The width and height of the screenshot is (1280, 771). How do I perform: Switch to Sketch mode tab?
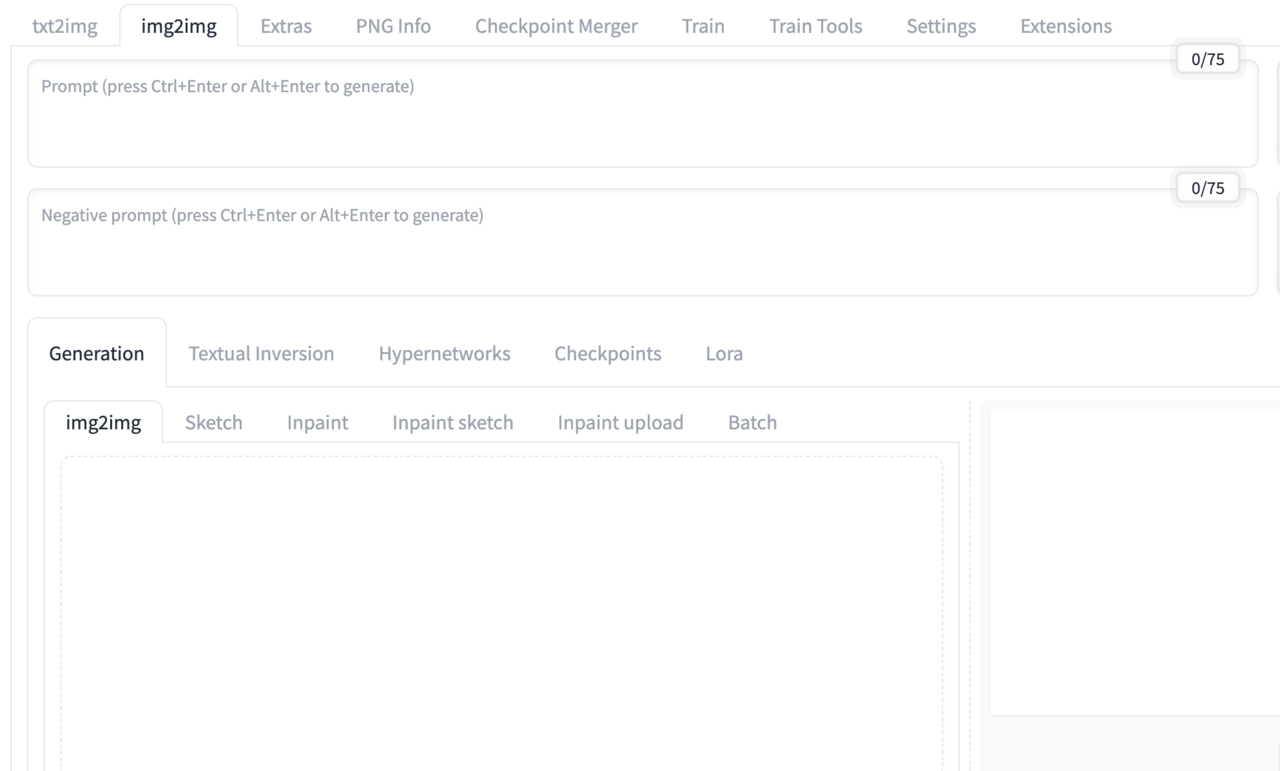[x=214, y=422]
